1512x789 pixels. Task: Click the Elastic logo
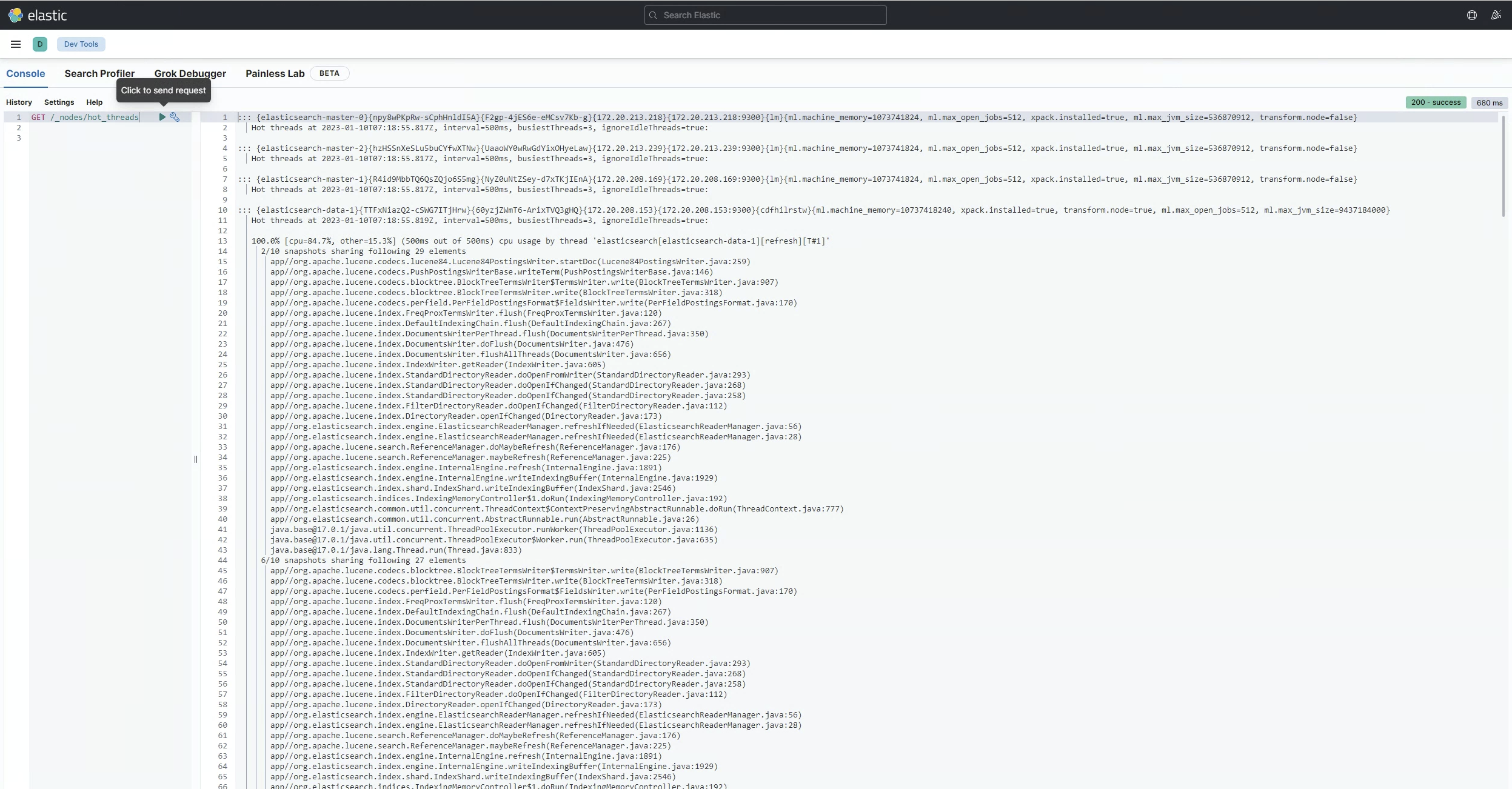[x=38, y=15]
